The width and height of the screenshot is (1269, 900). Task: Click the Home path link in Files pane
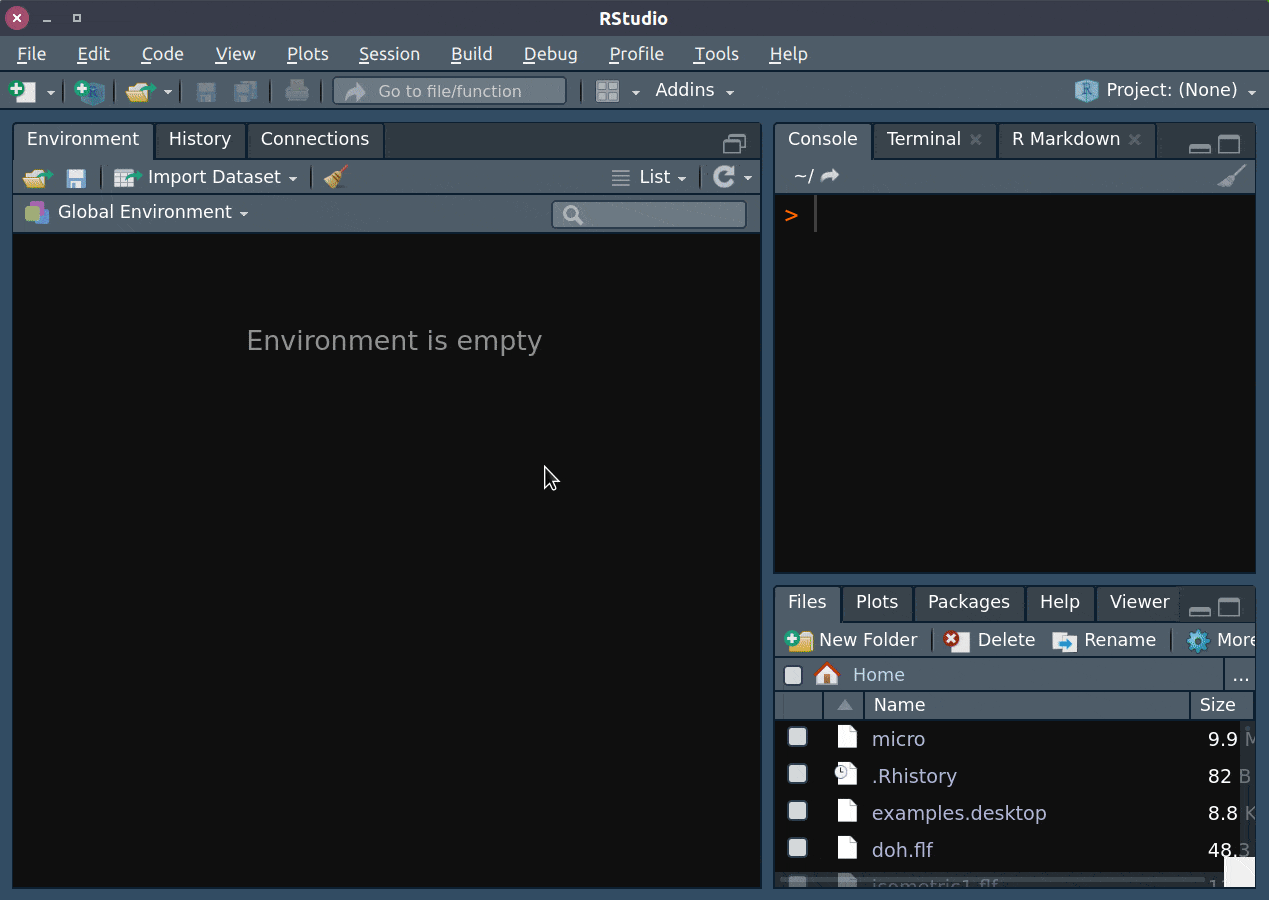878,675
